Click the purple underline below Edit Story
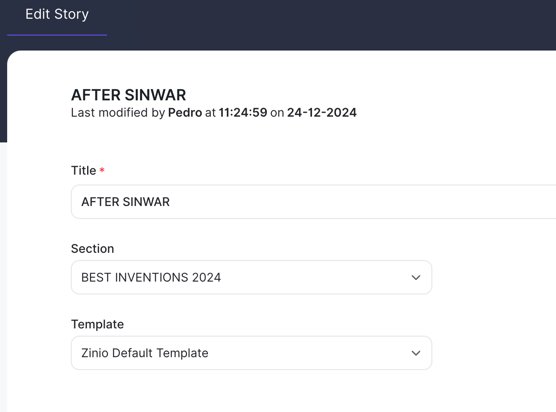 [x=57, y=35]
